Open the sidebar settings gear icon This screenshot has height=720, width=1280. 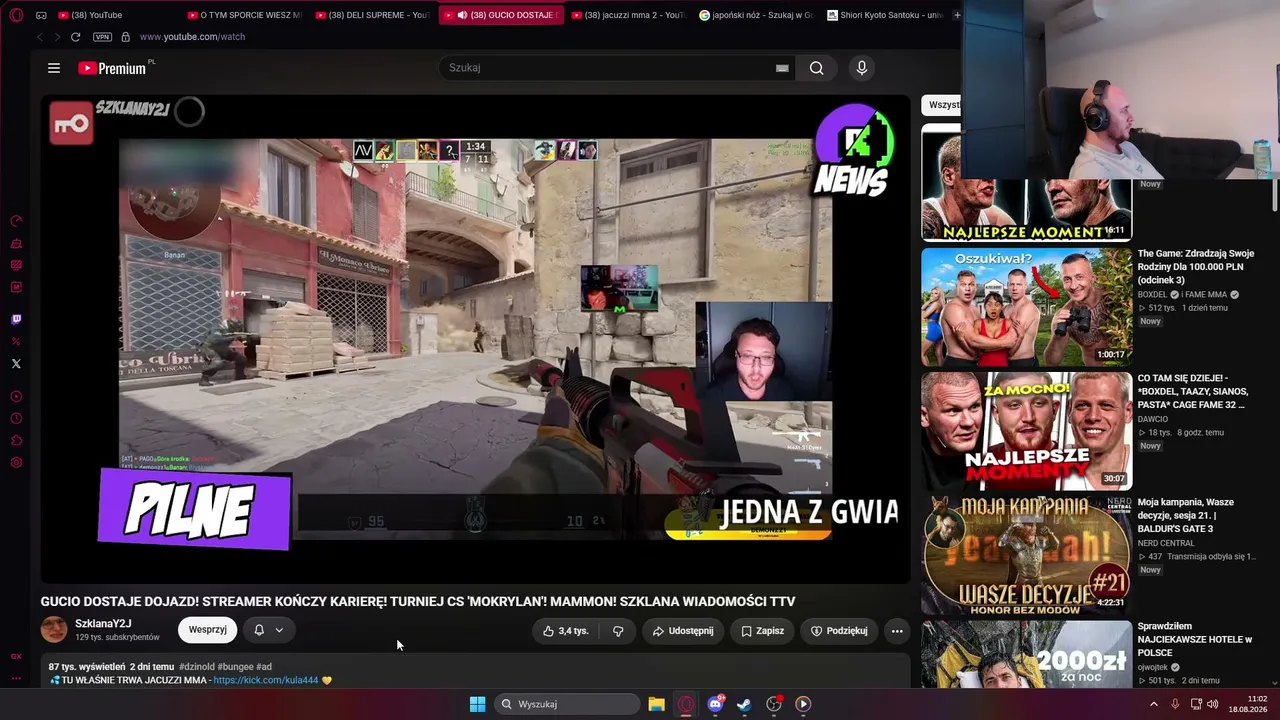pyautogui.click(x=16, y=463)
